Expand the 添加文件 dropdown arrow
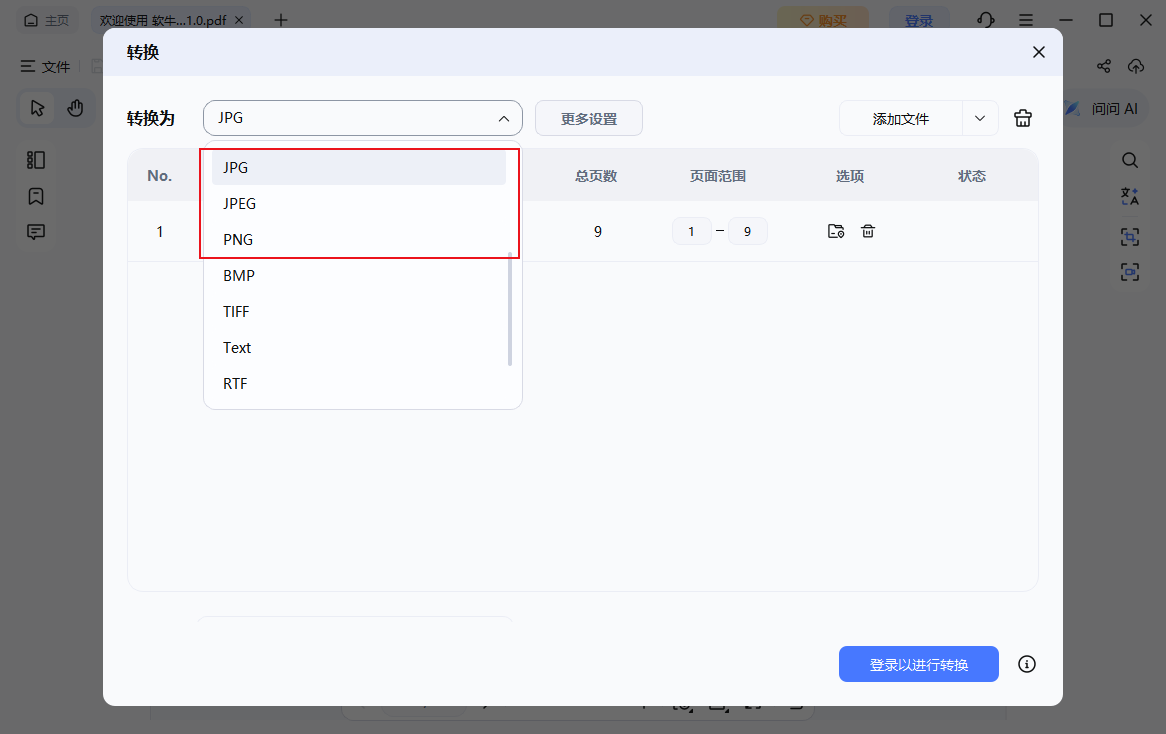This screenshot has width=1166, height=734. [x=980, y=118]
